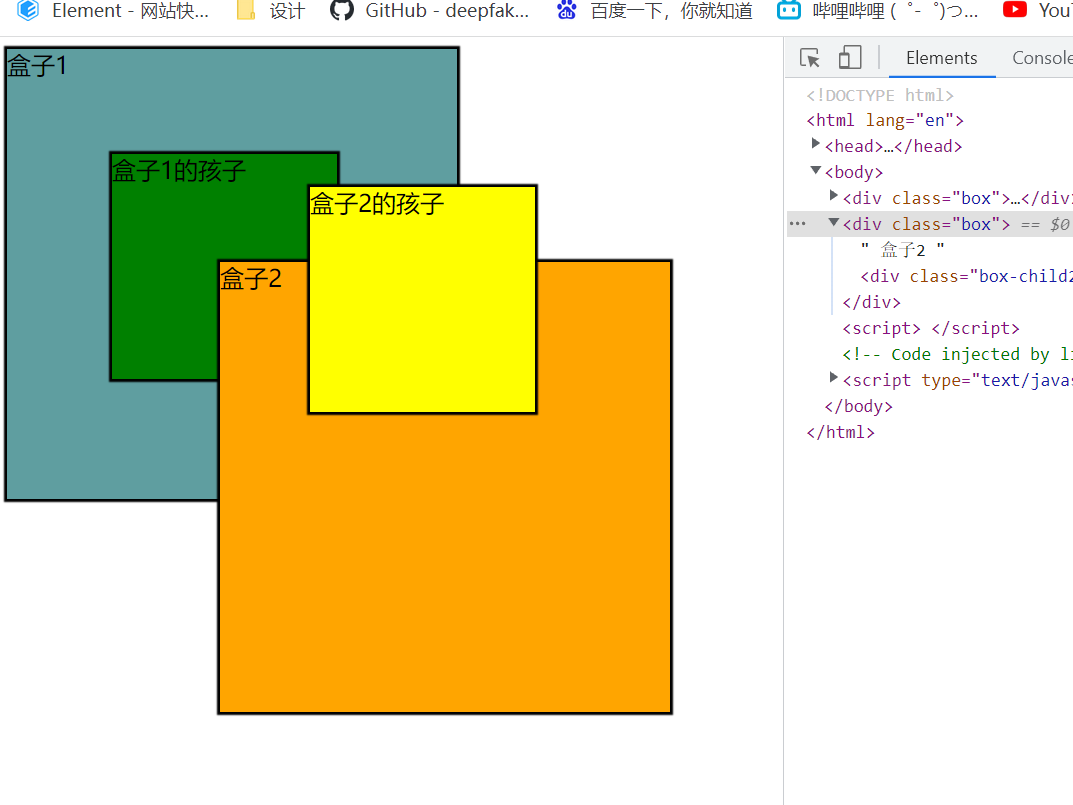Click the GitHub bookmark icon
The height and width of the screenshot is (805, 1073).
pos(342,10)
